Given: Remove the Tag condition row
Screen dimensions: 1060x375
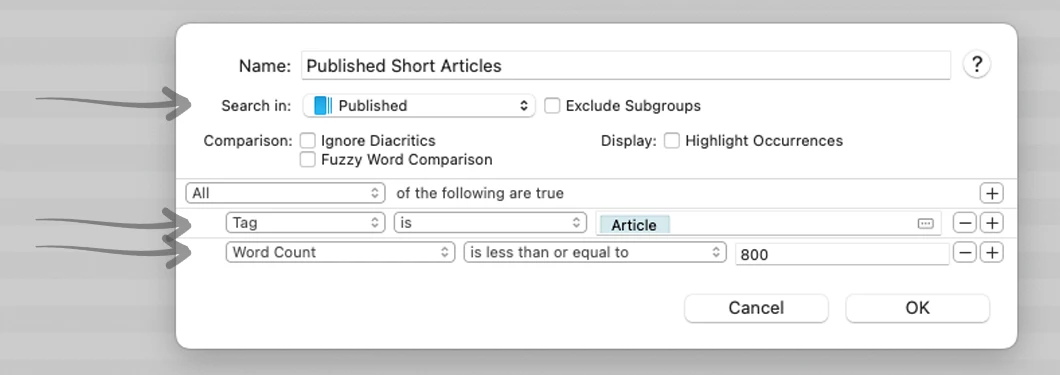Looking at the screenshot, I should click(x=965, y=223).
